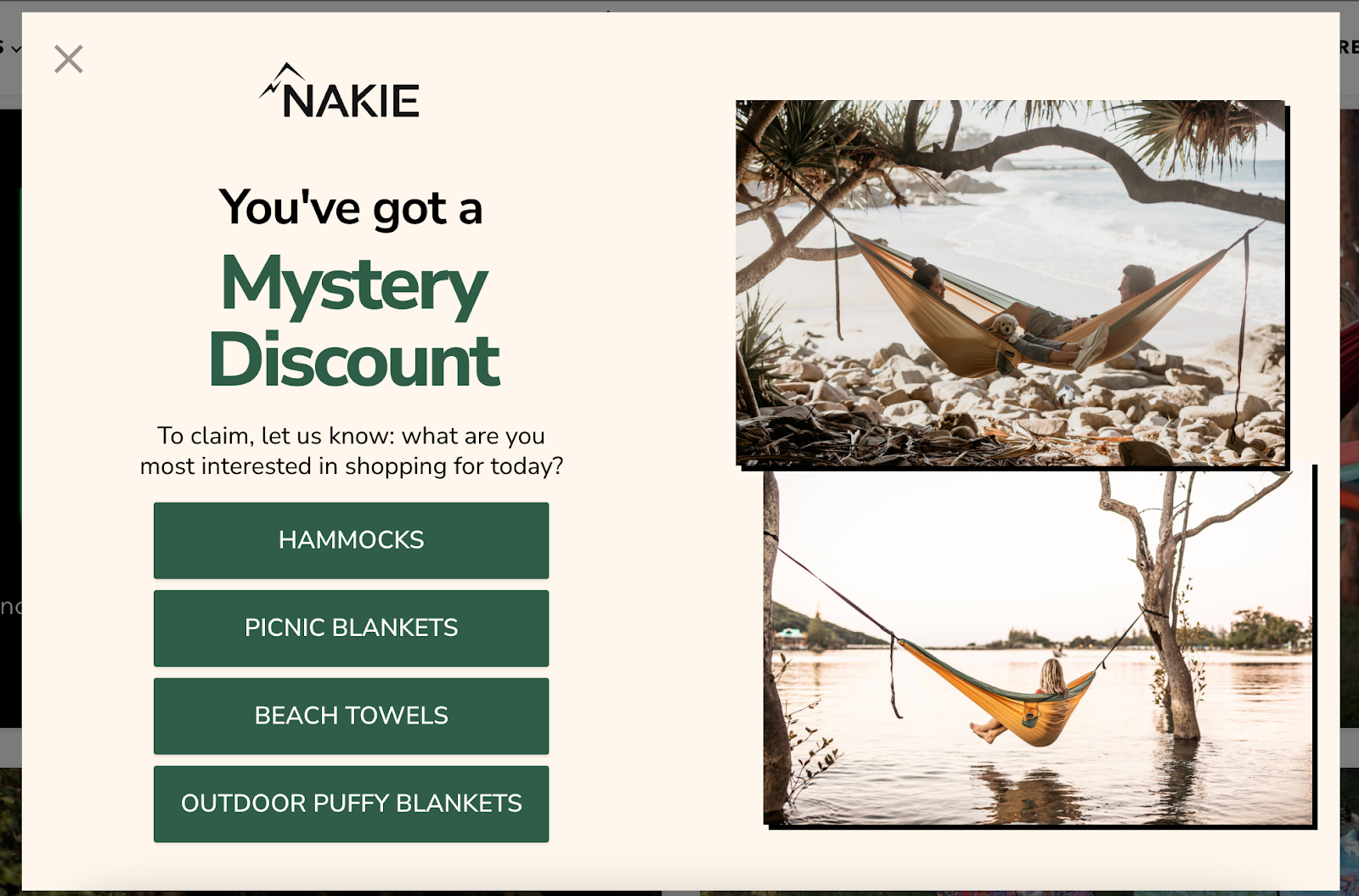Expand the nav dropdown chevron behind popup
The height and width of the screenshot is (896, 1359).
[16, 49]
